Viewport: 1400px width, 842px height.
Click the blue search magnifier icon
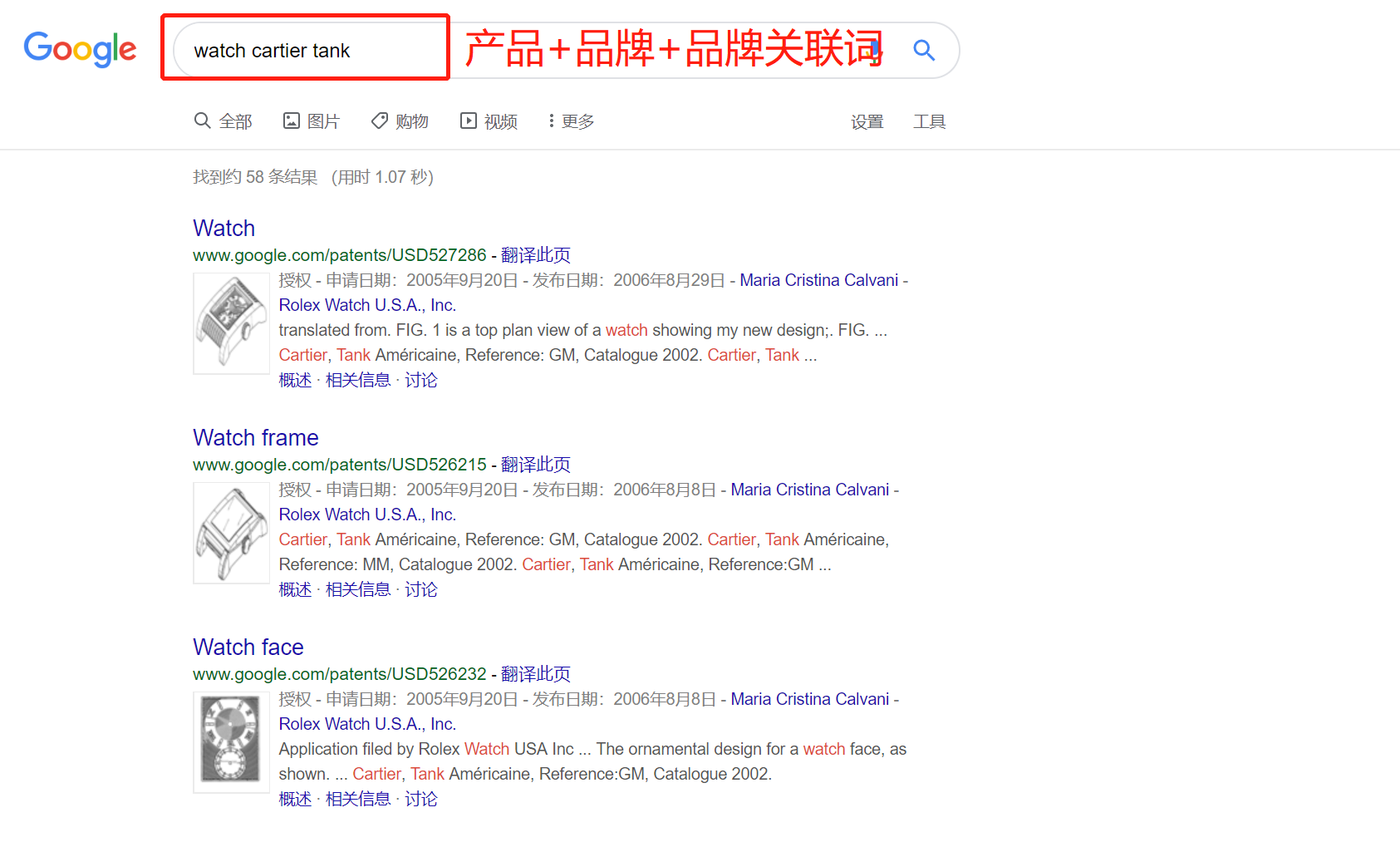[924, 50]
